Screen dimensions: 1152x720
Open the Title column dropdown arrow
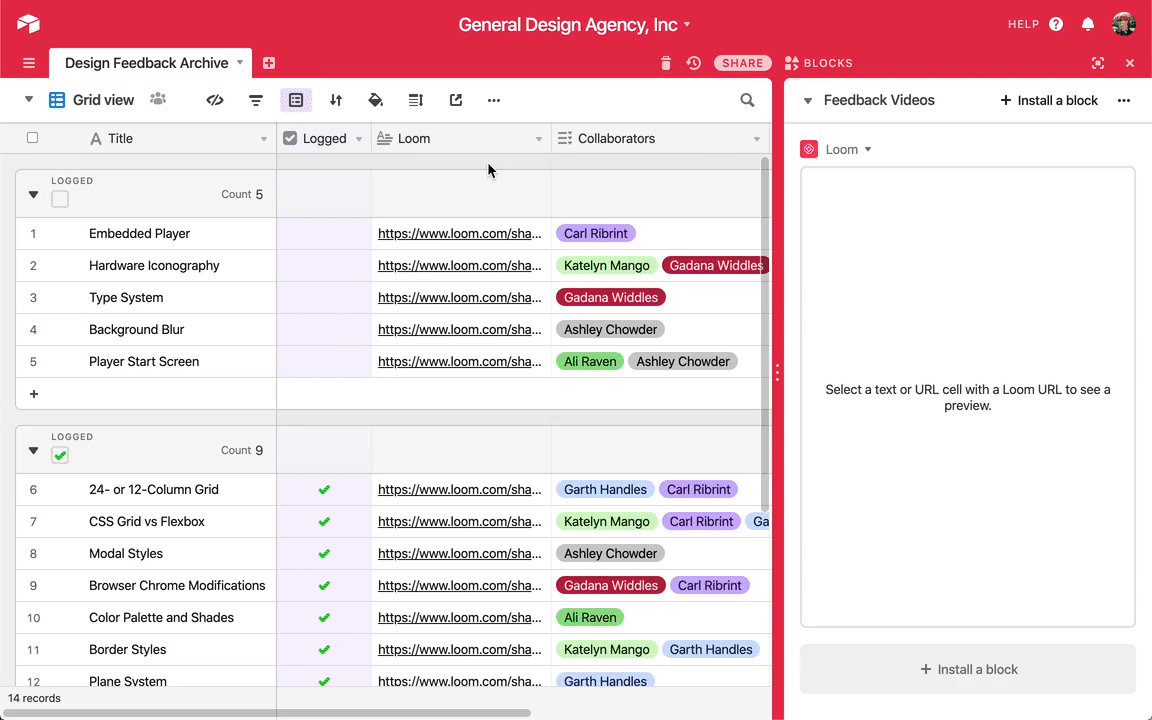point(264,139)
